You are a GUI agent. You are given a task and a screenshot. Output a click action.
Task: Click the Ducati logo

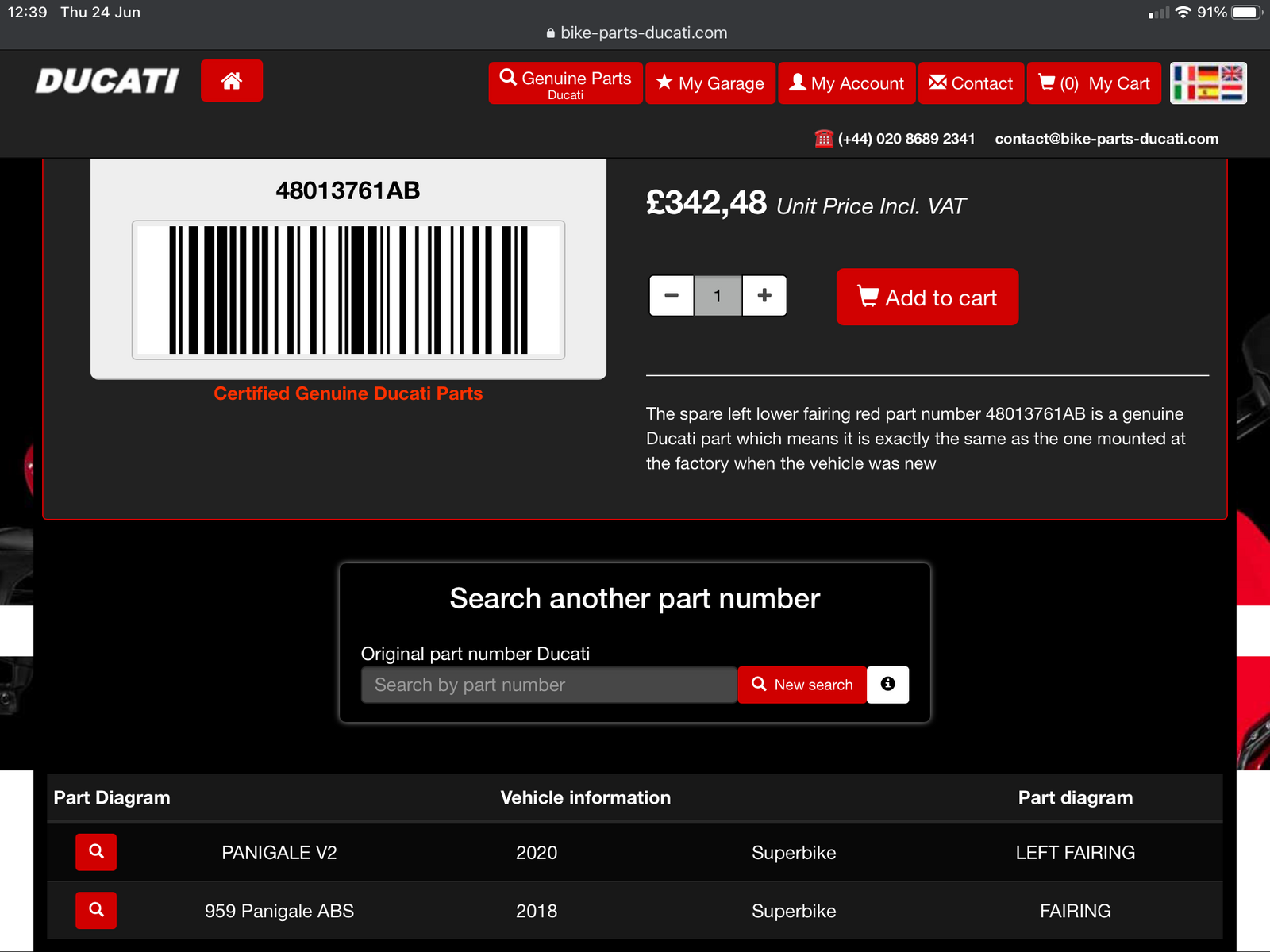click(x=107, y=81)
